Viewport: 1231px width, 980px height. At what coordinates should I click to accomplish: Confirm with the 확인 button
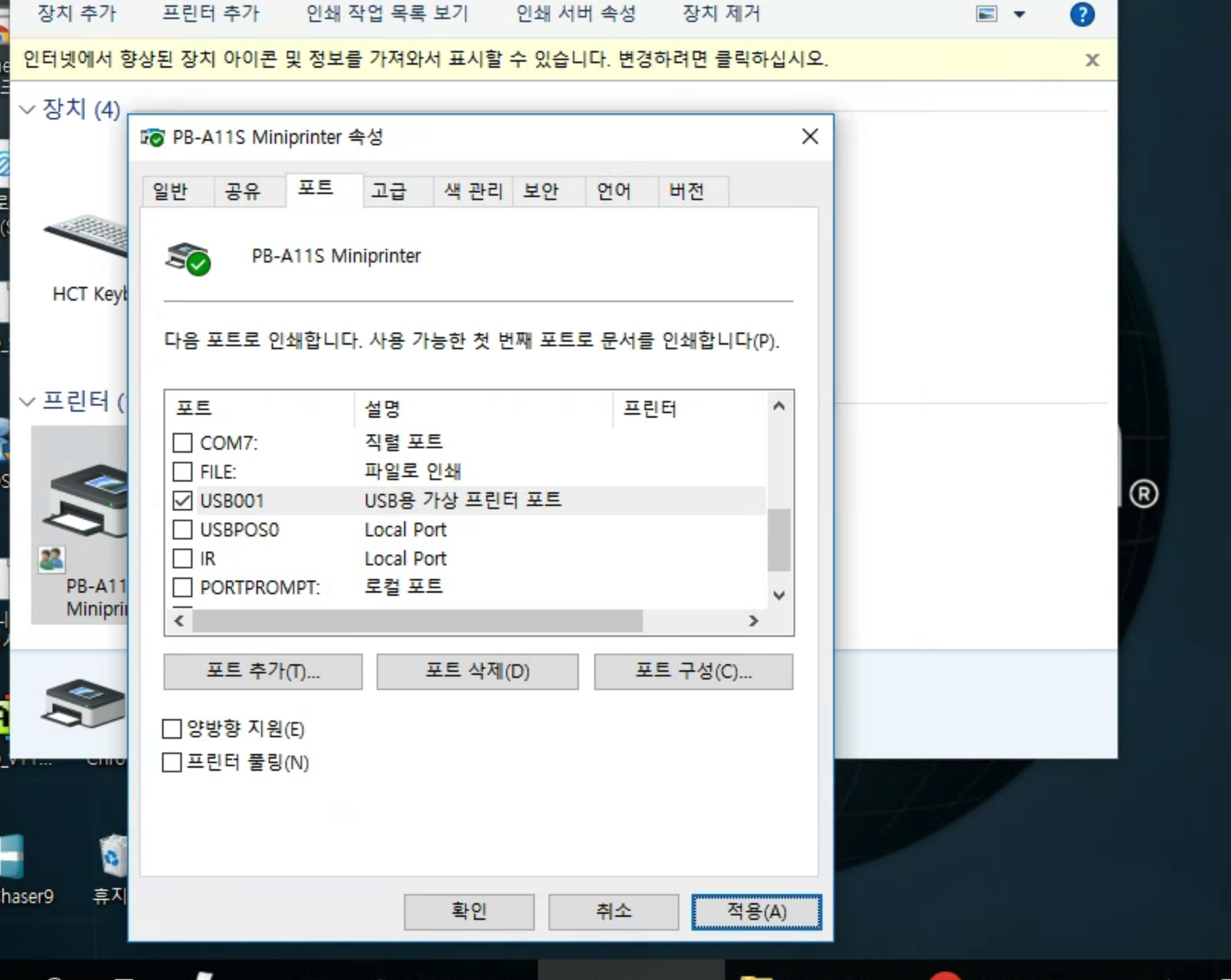(469, 912)
